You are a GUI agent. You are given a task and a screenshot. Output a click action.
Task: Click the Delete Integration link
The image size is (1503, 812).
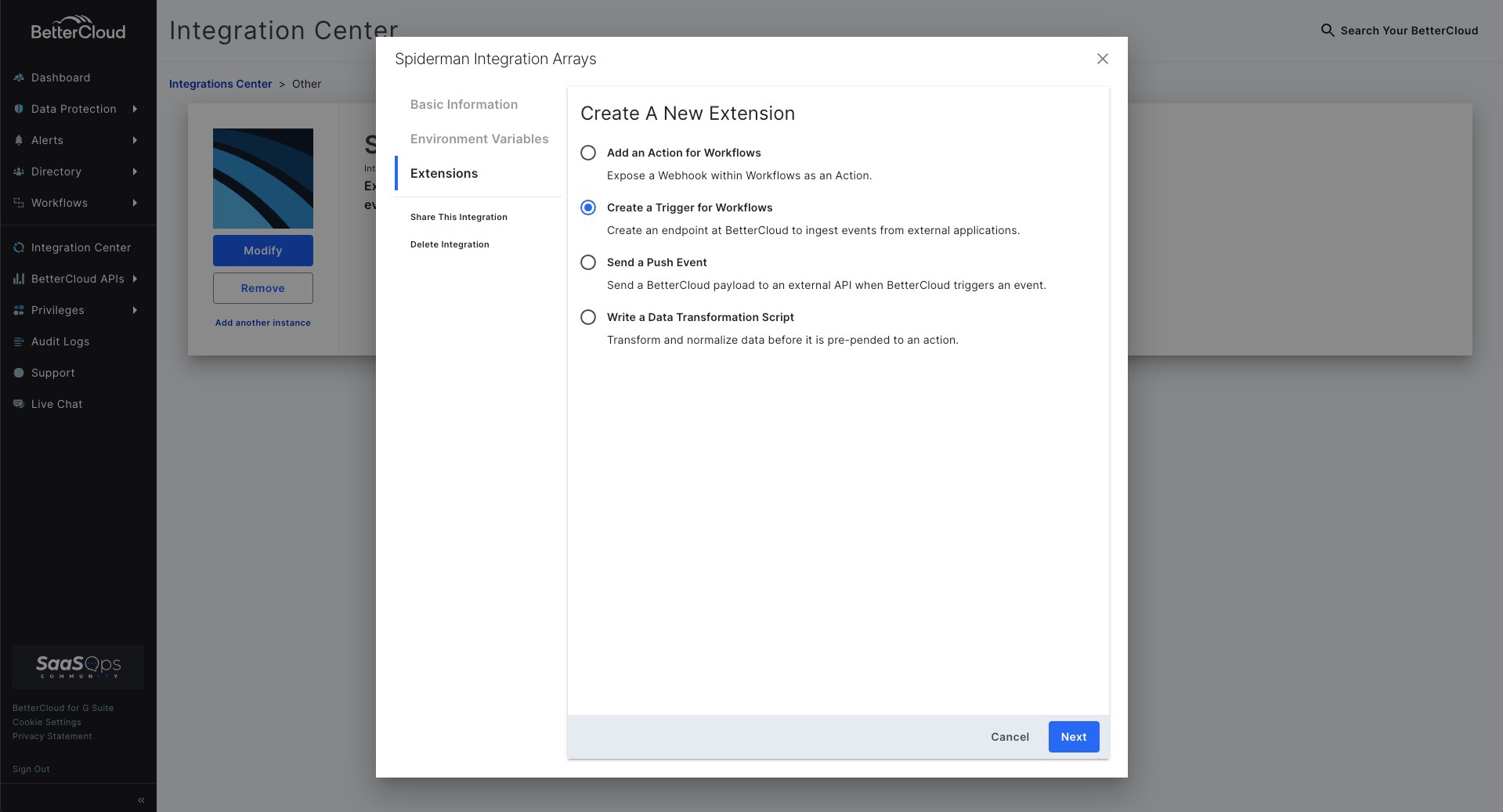point(450,244)
